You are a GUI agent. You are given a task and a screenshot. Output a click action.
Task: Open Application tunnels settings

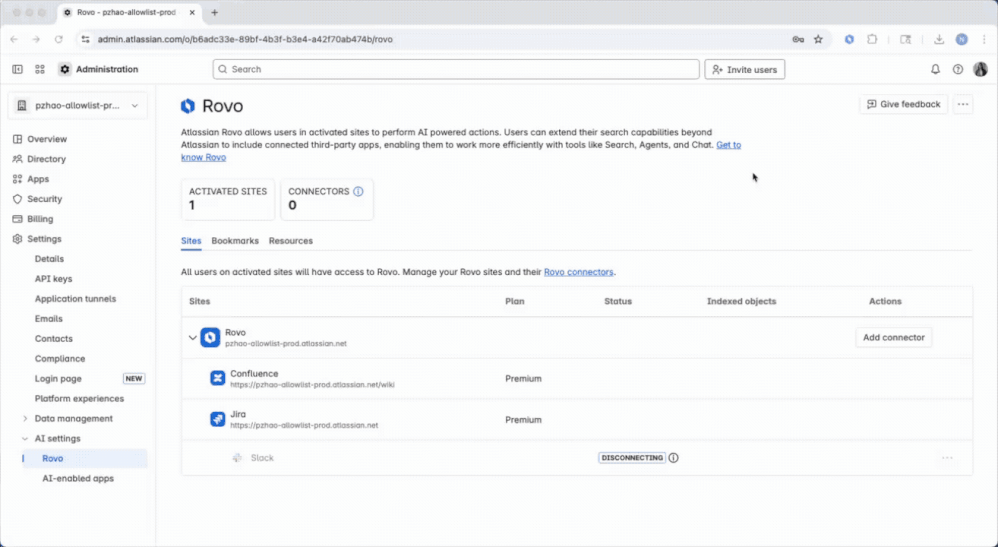[x=75, y=299]
